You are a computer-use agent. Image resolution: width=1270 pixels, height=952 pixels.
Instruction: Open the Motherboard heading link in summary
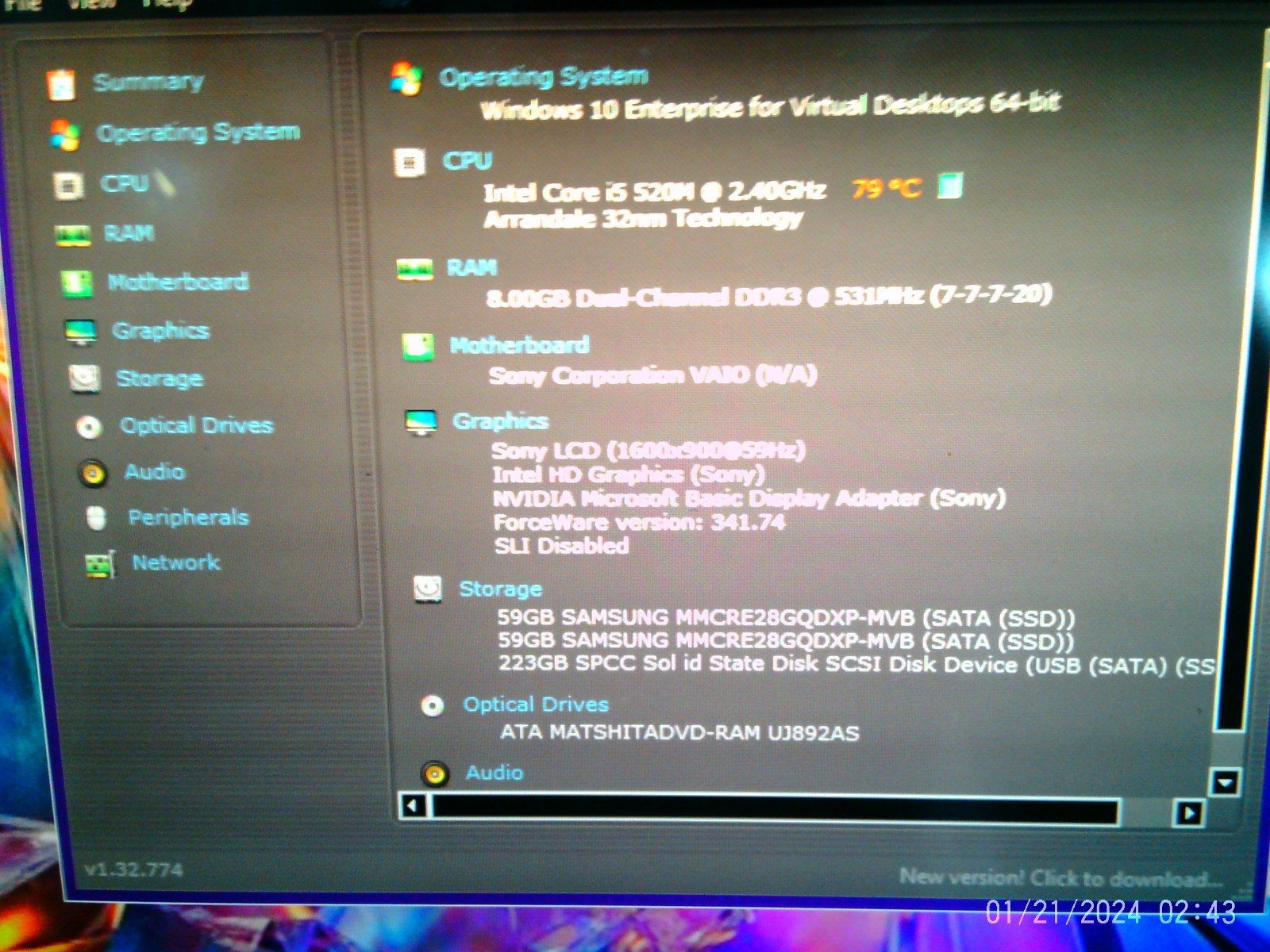pyautogui.click(x=520, y=345)
